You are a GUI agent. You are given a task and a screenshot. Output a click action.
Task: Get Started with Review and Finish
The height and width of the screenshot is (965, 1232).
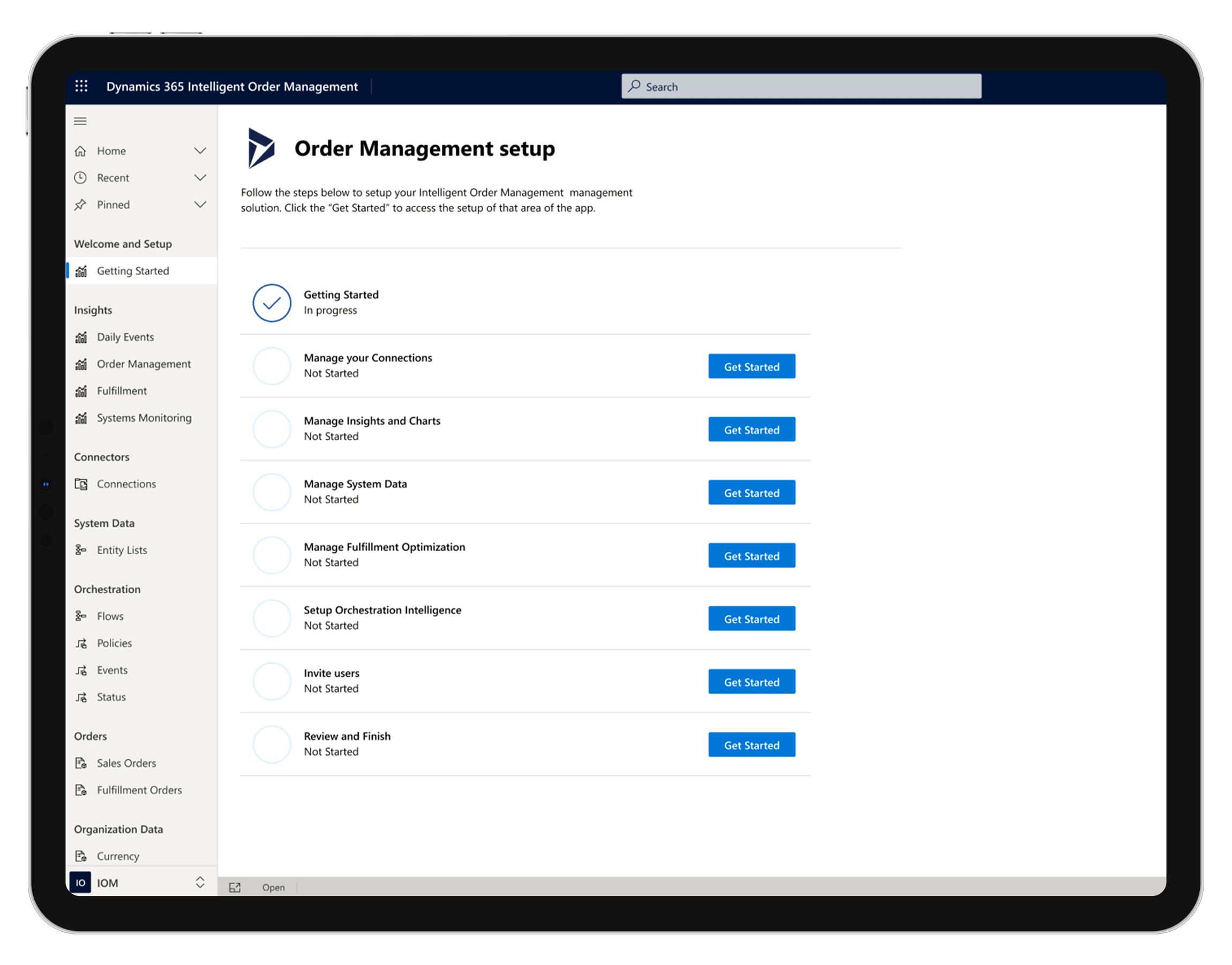click(x=752, y=745)
